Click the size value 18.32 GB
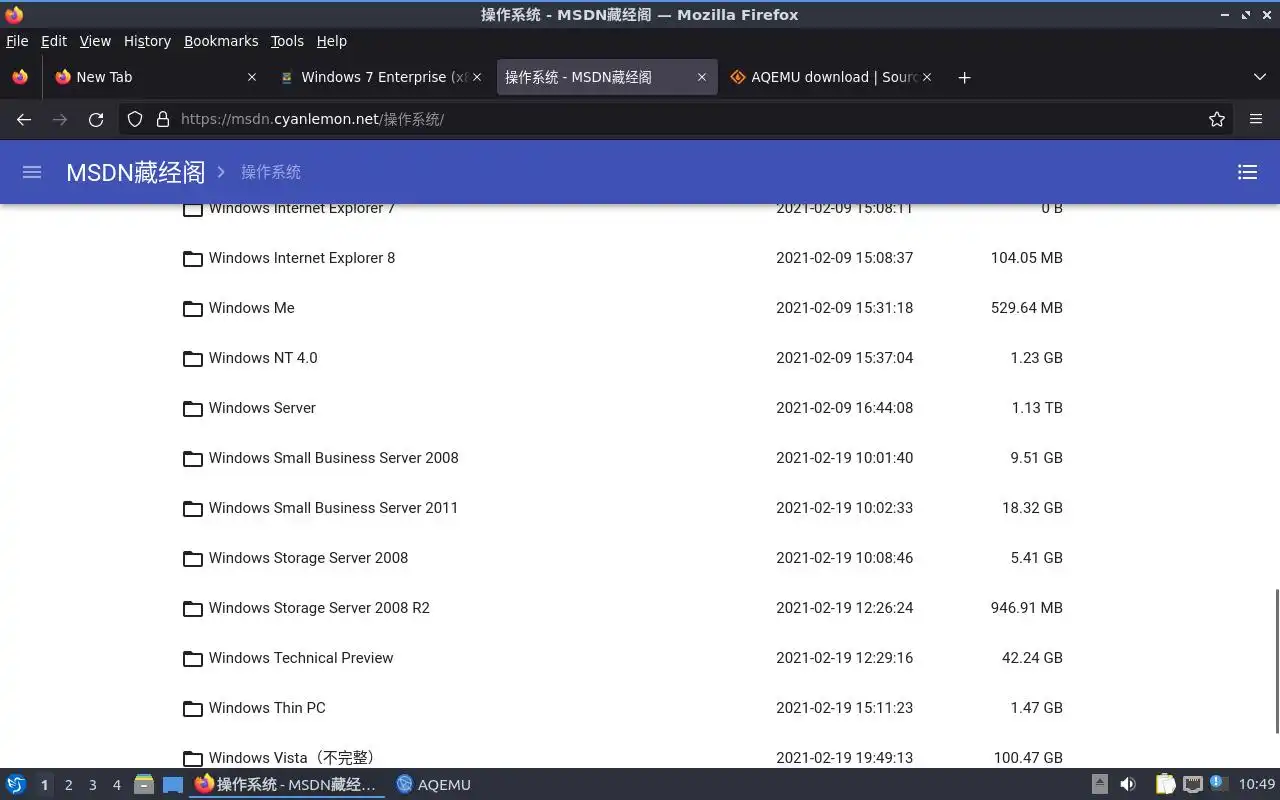Viewport: 1280px width, 800px height. click(x=1032, y=508)
